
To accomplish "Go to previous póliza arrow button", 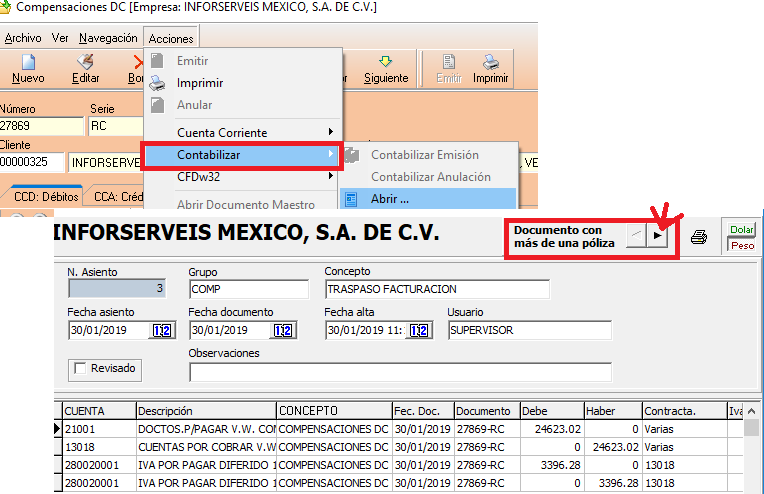I will pos(636,235).
